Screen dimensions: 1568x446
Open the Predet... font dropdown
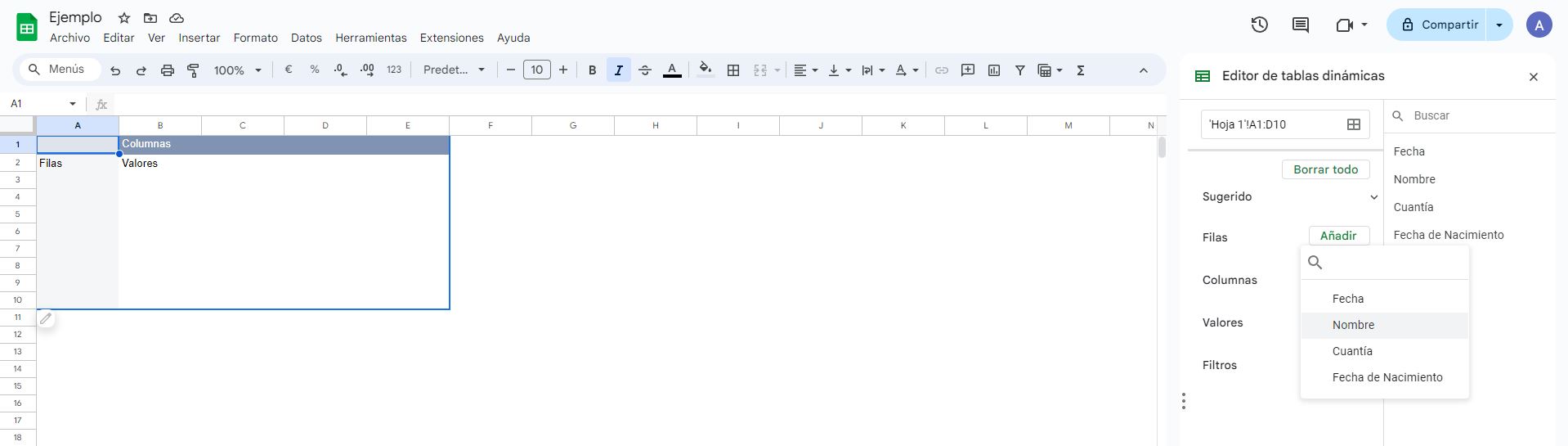pos(454,70)
